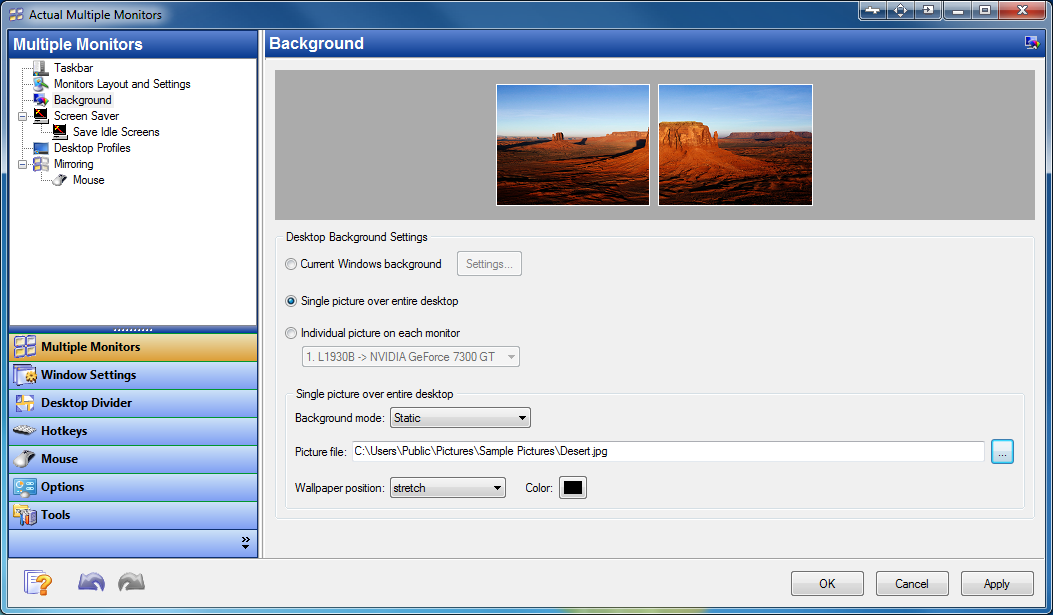1053x615 pixels.
Task: Click the Desktop Profiles icon in tree
Action: click(x=41, y=148)
